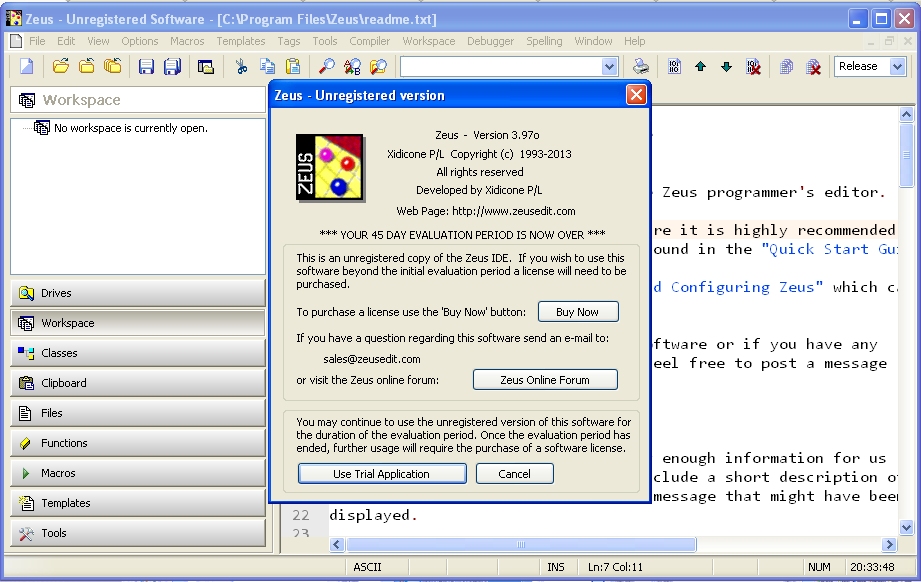Close the Zeus unregistered dialog with X
921x582 pixels.
[x=636, y=95]
